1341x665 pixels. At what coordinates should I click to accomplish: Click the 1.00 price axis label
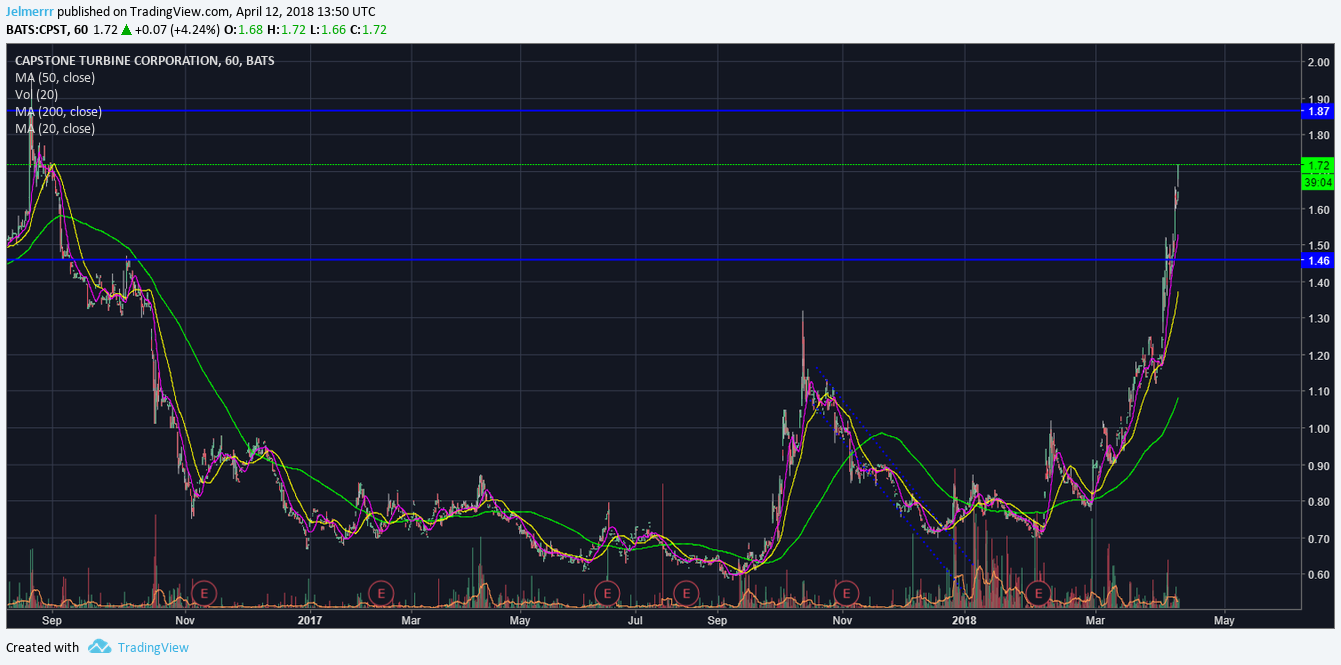pyautogui.click(x=1318, y=429)
